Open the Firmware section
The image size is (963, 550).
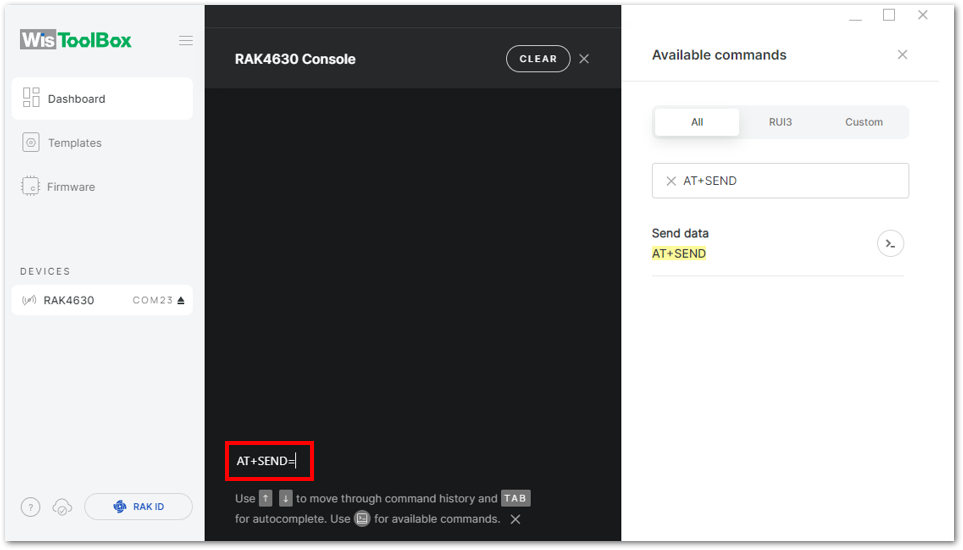pos(58,187)
